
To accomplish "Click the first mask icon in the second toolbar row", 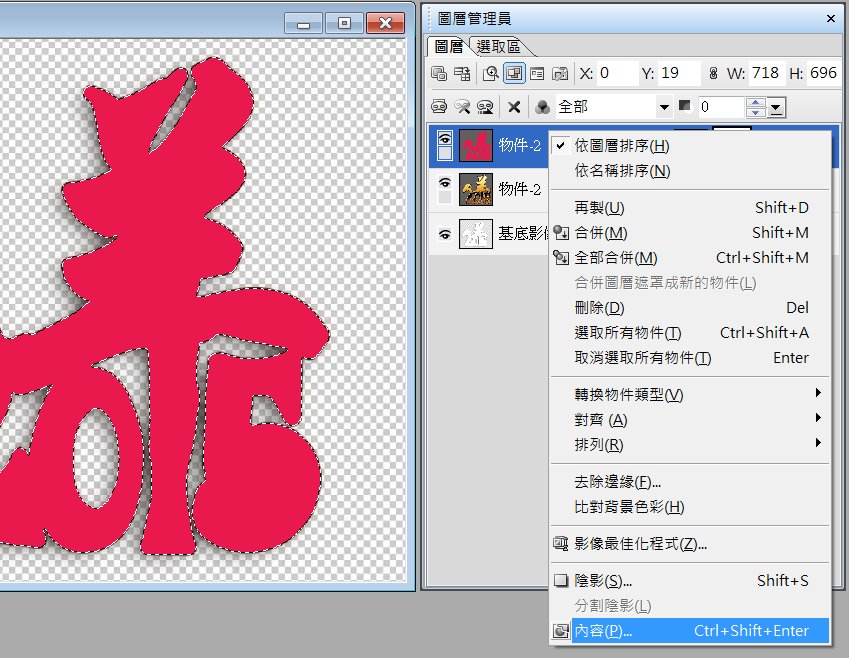I will pos(439,107).
